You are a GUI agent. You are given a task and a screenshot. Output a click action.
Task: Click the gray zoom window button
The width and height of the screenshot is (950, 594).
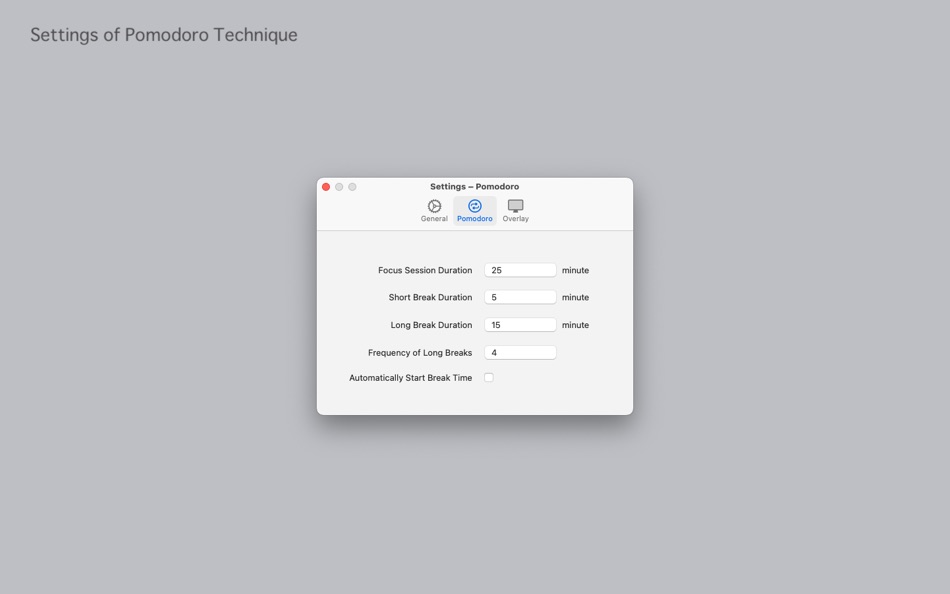tap(353, 187)
